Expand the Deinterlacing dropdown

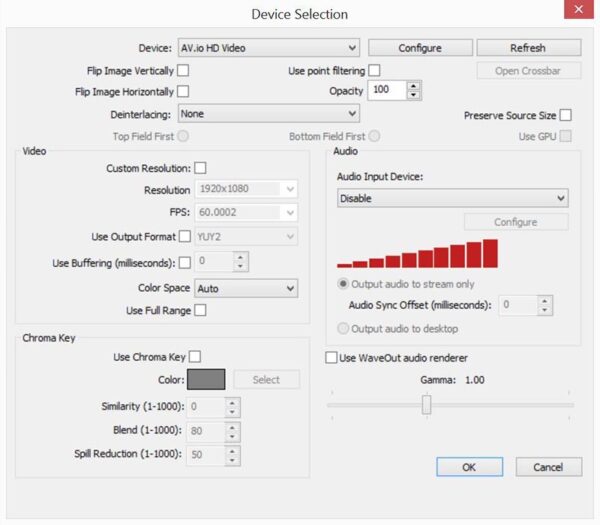coord(268,114)
